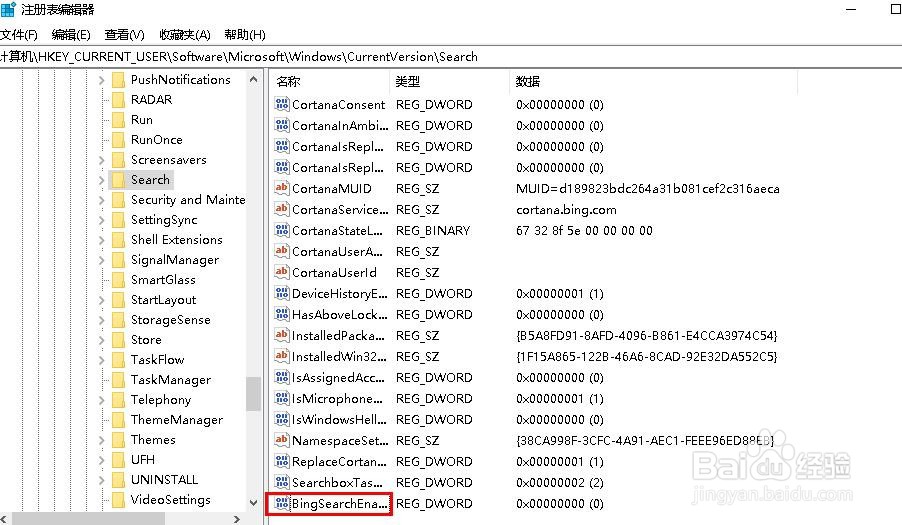Screen dimensions: 902x525
Task: Click the CortanaUserA... string icon
Action: 282,251
